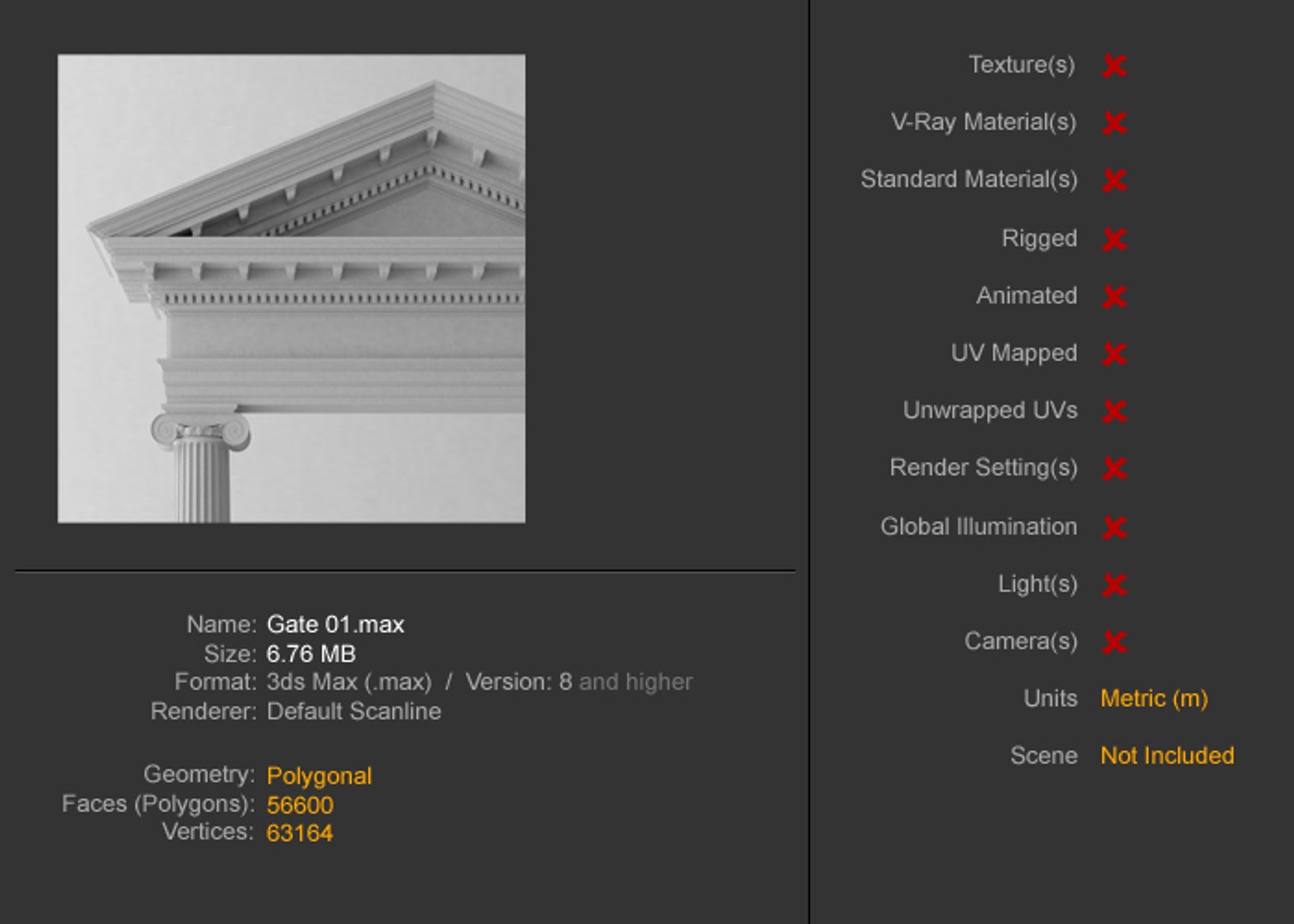Click the Units label
The image size is (1294, 924).
[x=1050, y=698]
